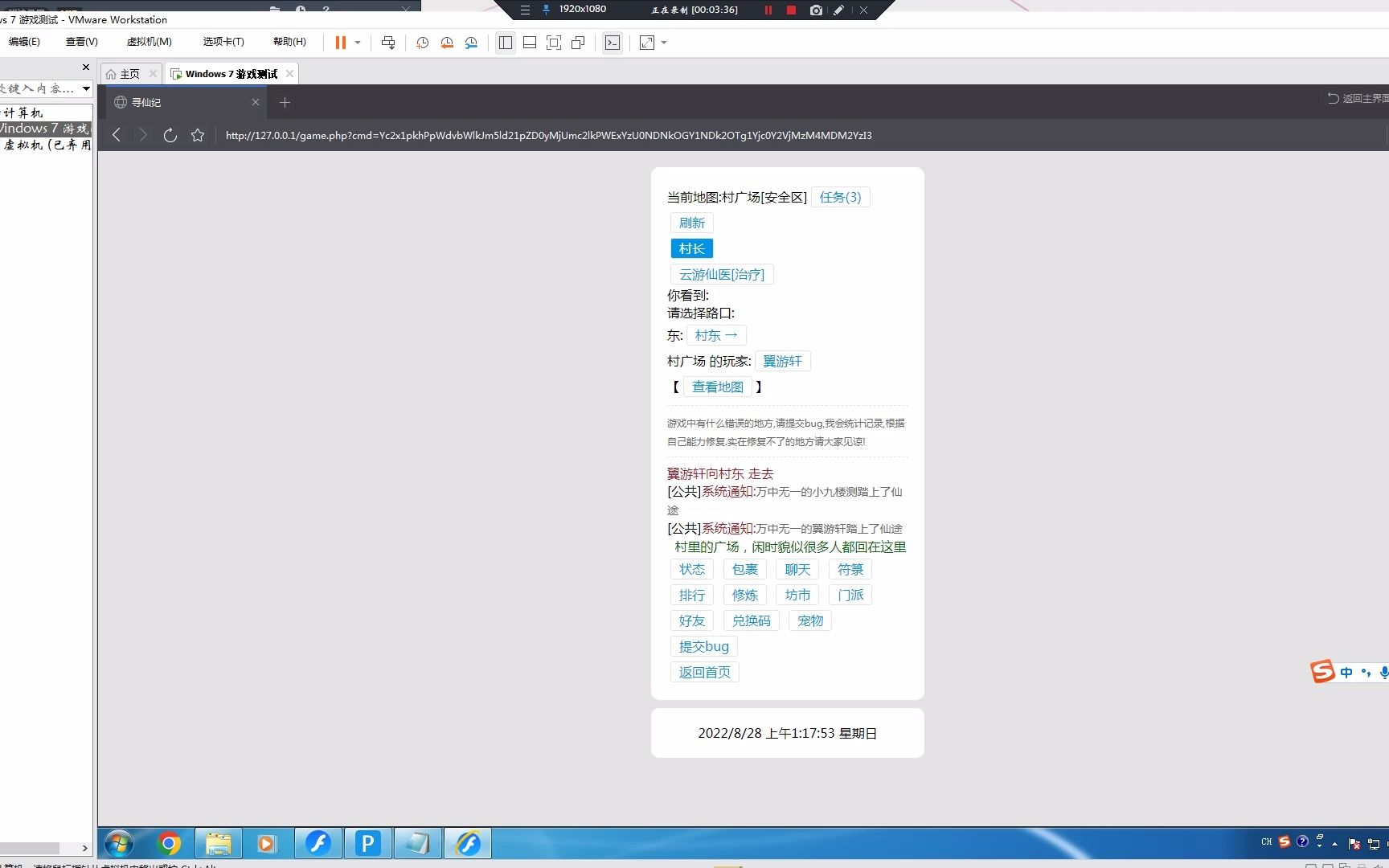This screenshot has height=868, width=1389.
Task: Open the recorder's annotation pencil tool
Action: (838, 10)
